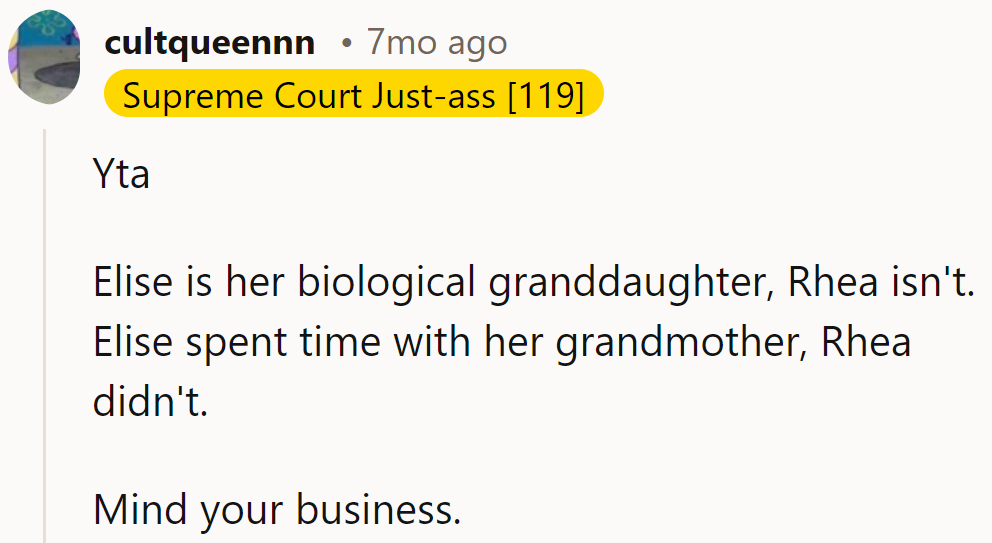Click cultqueennn's avatar image
The image size is (992, 543).
42,58
